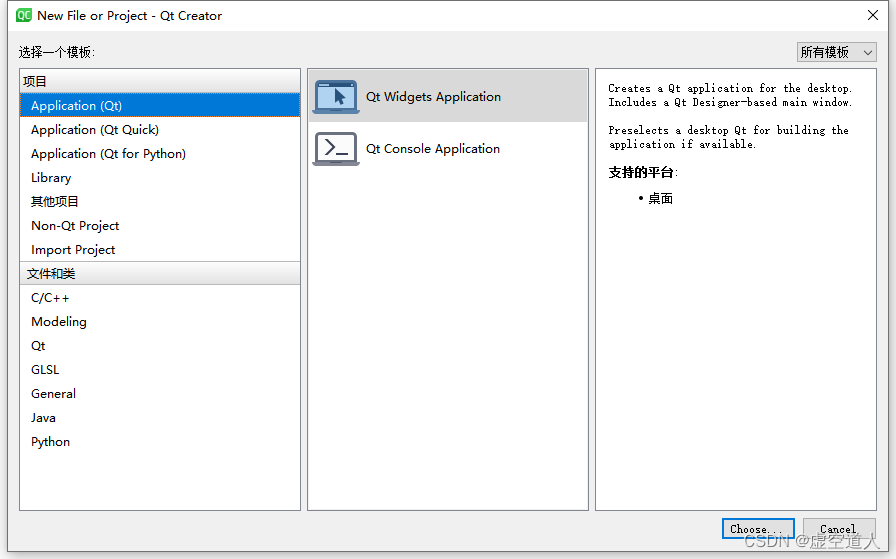The height and width of the screenshot is (559, 896).
Task: Select the Library project category
Action: tap(160, 178)
